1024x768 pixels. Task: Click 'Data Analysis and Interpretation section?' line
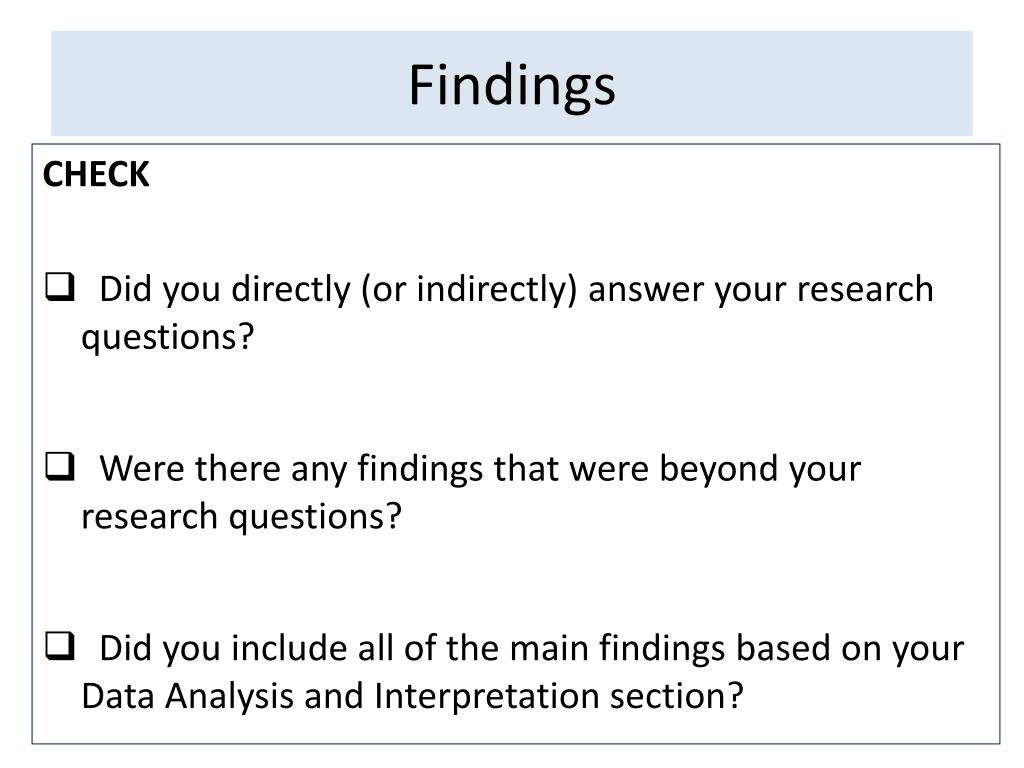pos(412,696)
